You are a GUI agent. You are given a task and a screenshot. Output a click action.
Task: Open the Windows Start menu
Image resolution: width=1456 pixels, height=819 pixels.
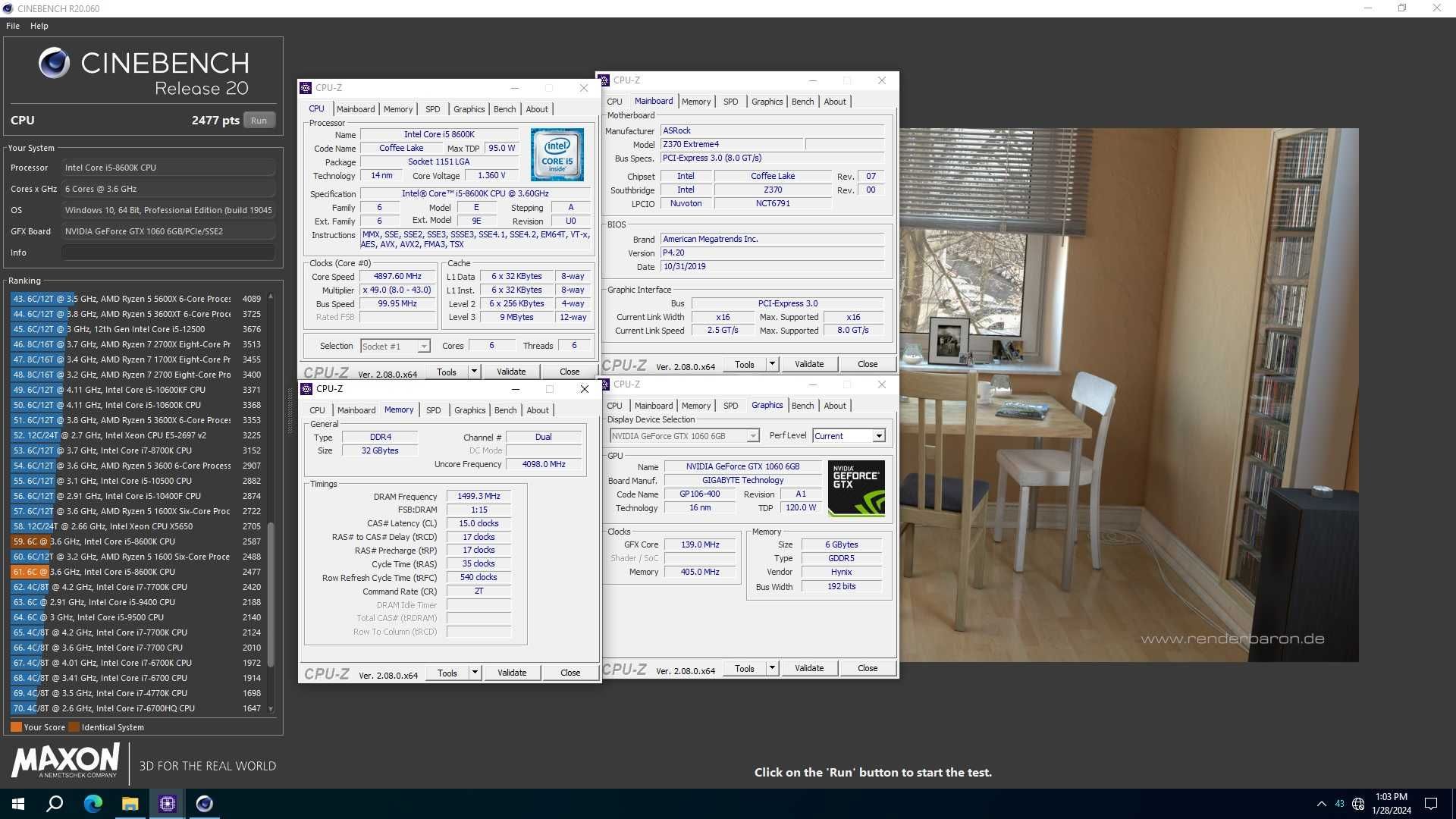click(18, 804)
